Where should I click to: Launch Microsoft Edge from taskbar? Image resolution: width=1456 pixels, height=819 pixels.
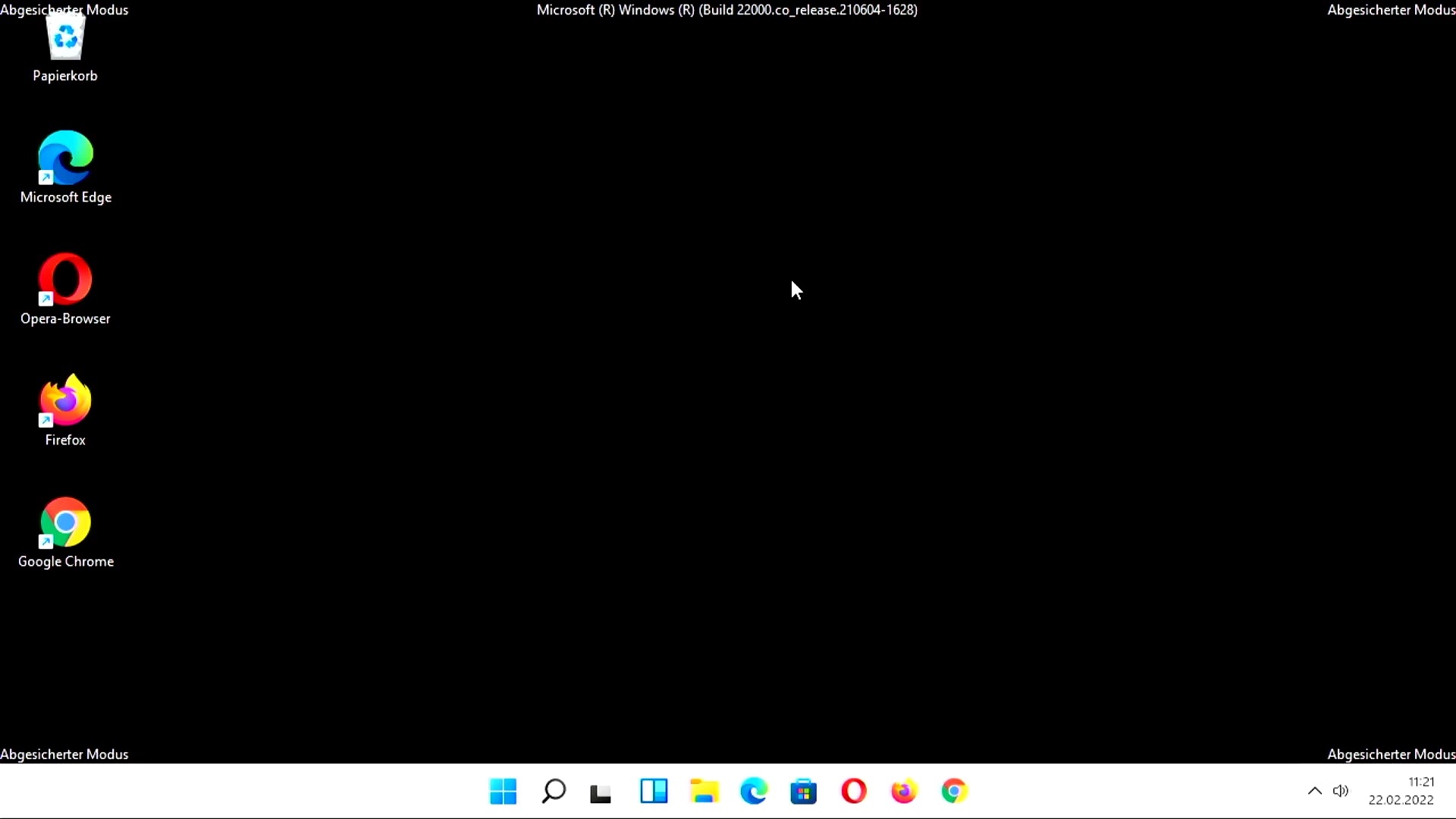754,791
